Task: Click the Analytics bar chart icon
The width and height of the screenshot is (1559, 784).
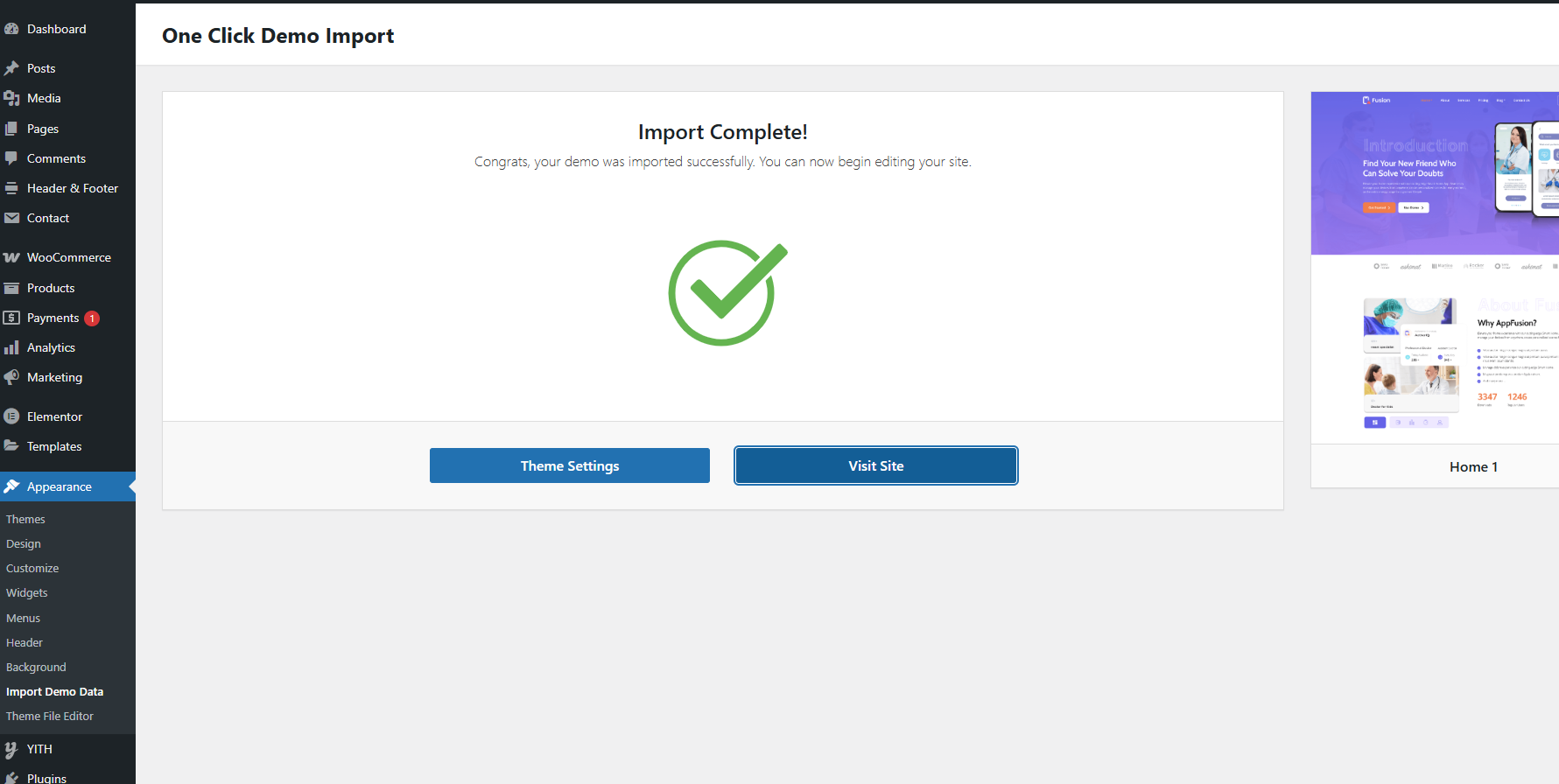Action: tap(11, 347)
